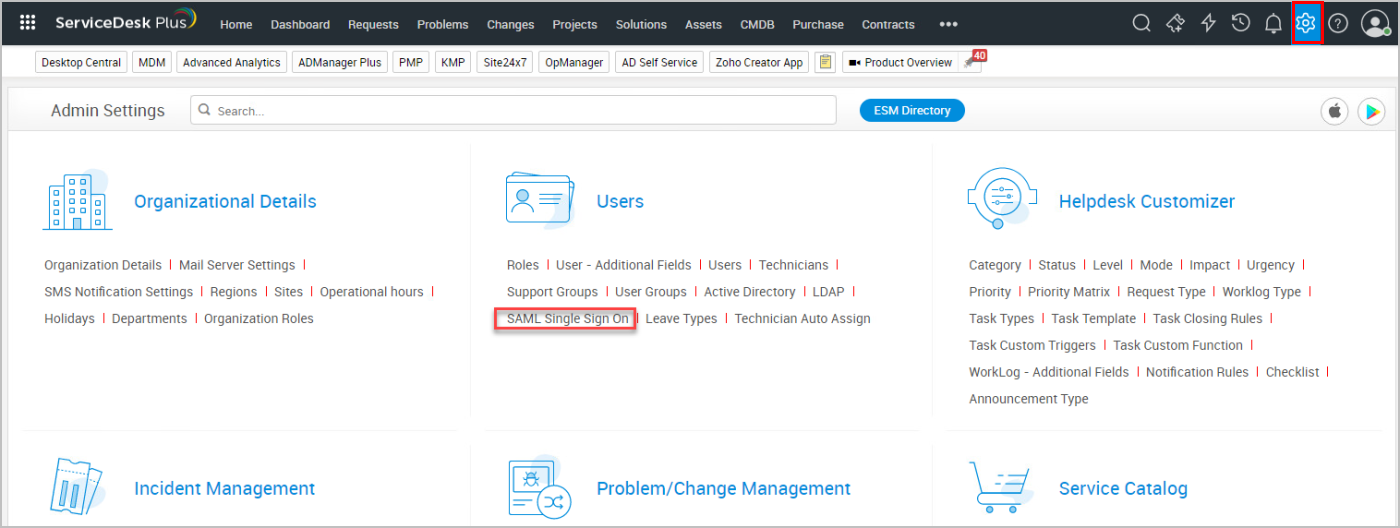Click the notepad icon in shortcuts bar
The width and height of the screenshot is (1400, 528).
(825, 62)
